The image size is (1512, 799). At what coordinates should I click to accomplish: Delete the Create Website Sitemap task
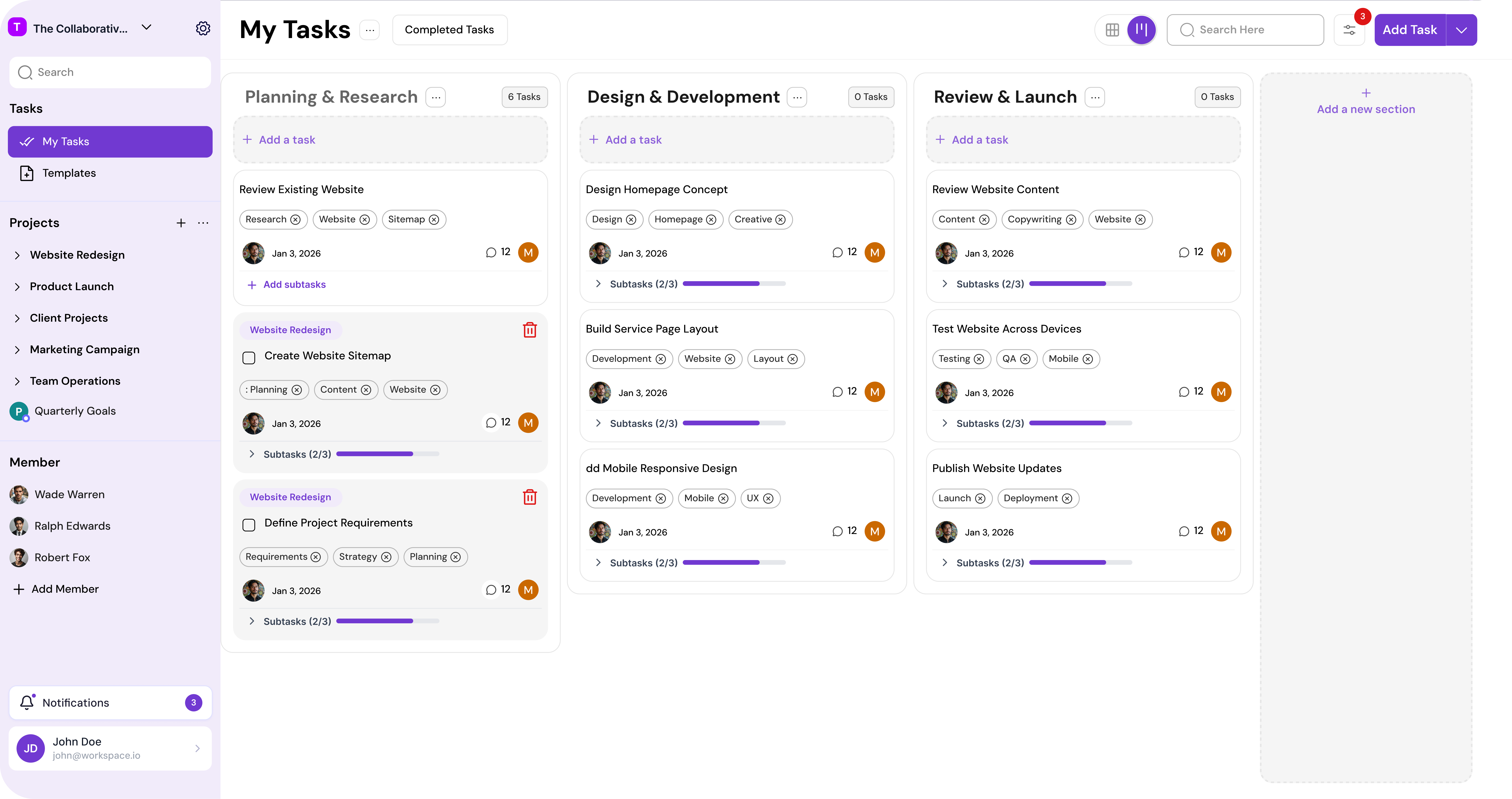coord(530,330)
